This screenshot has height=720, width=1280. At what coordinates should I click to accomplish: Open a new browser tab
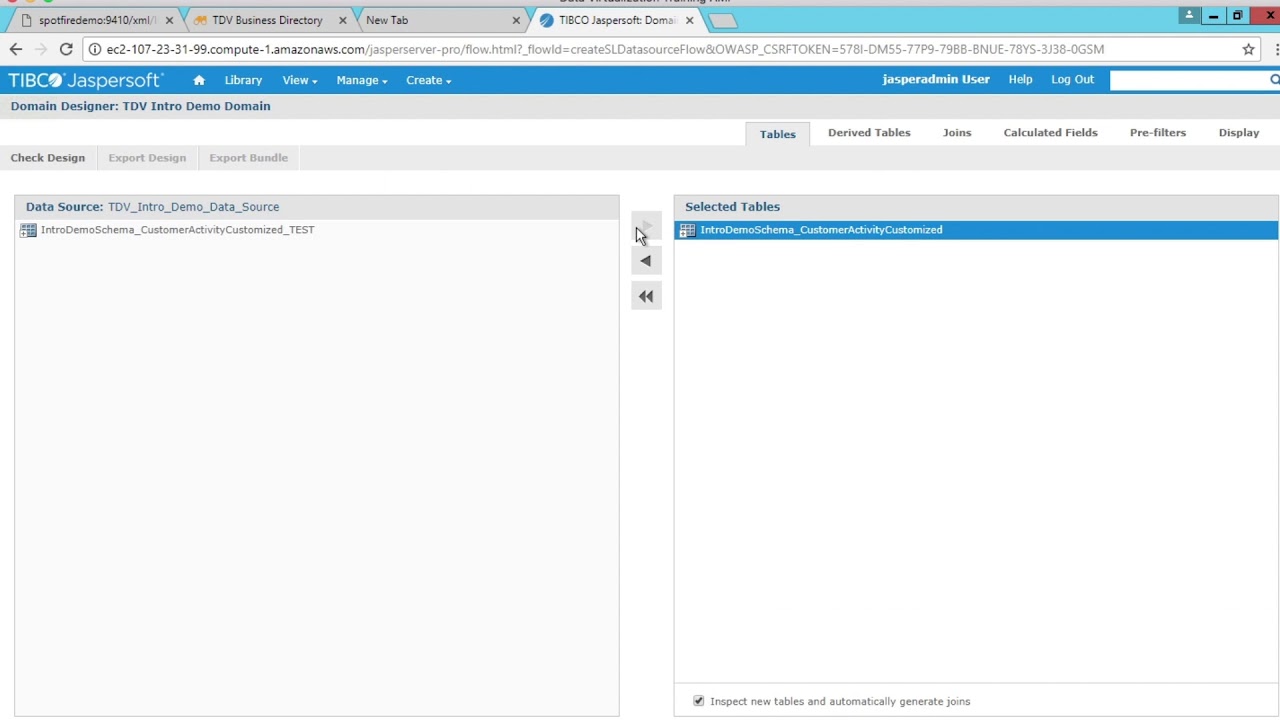point(722,20)
